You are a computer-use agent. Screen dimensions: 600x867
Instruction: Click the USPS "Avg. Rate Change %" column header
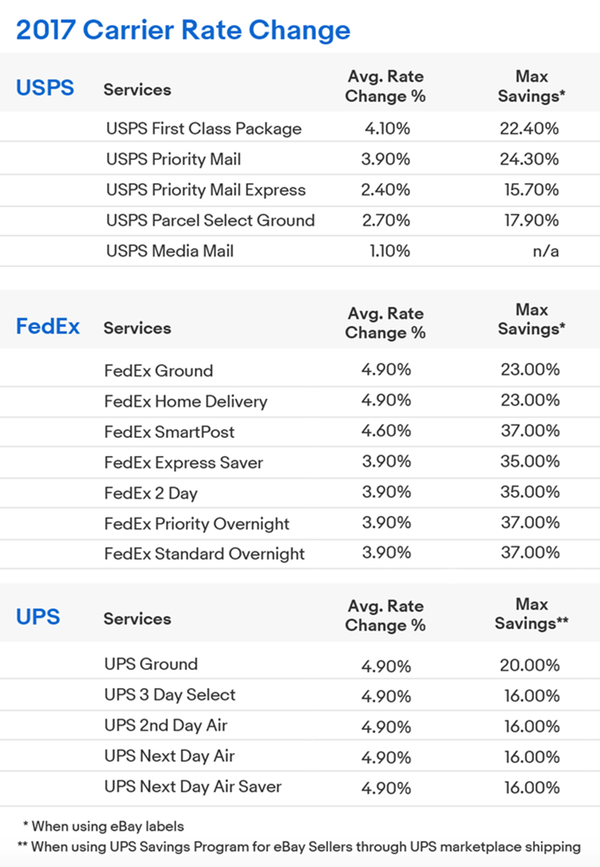(385, 87)
